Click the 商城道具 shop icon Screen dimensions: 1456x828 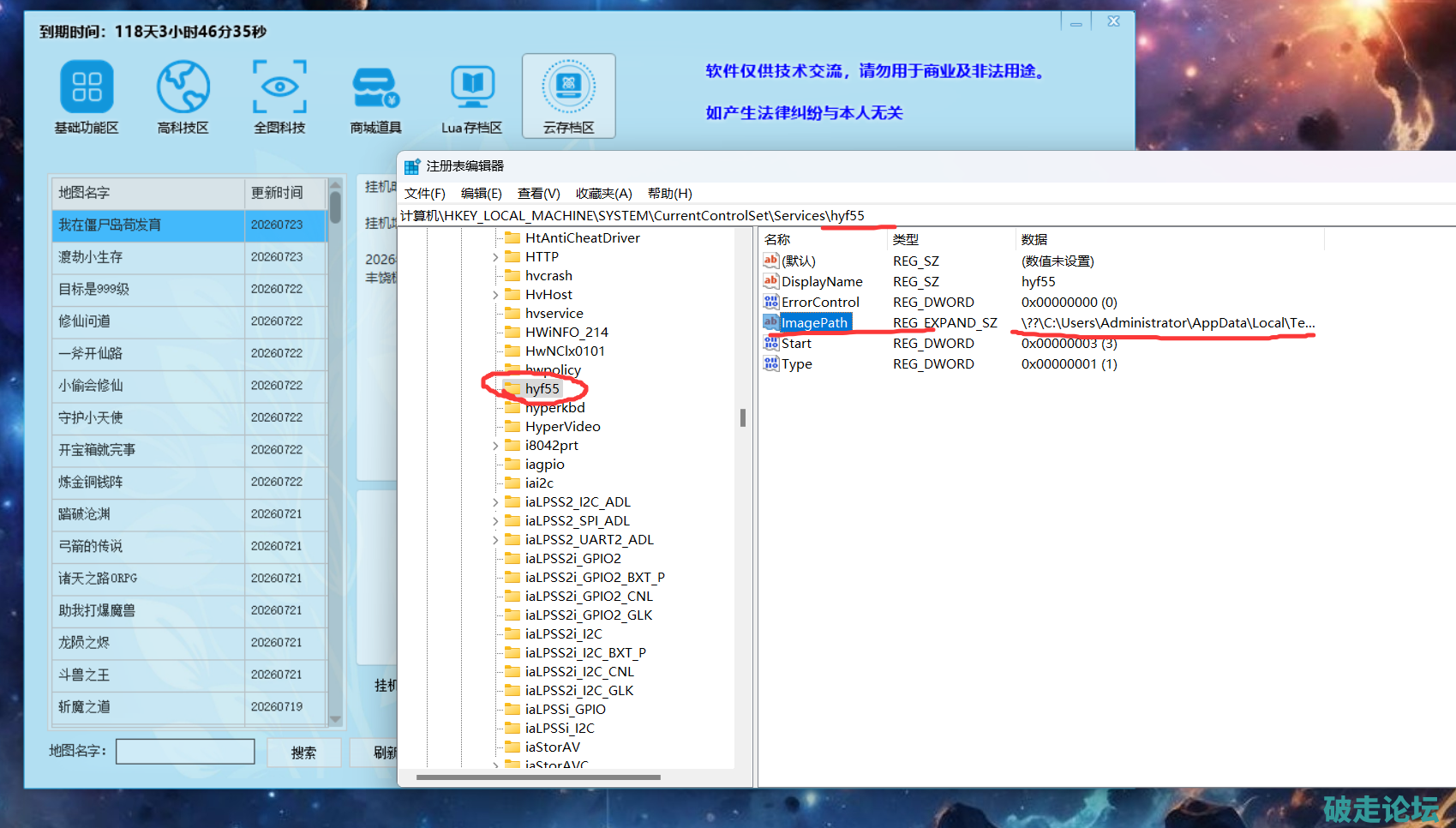(376, 88)
